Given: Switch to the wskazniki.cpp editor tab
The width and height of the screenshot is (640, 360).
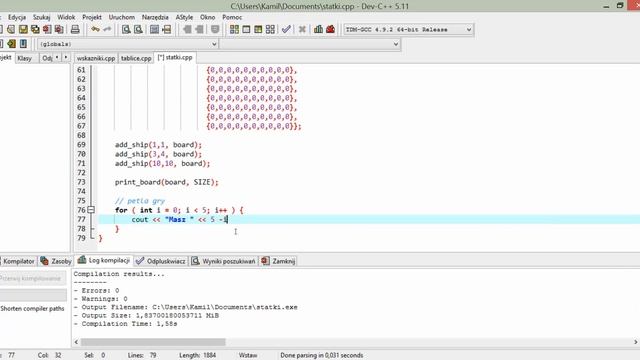Looking at the screenshot, I should pyautogui.click(x=96, y=58).
